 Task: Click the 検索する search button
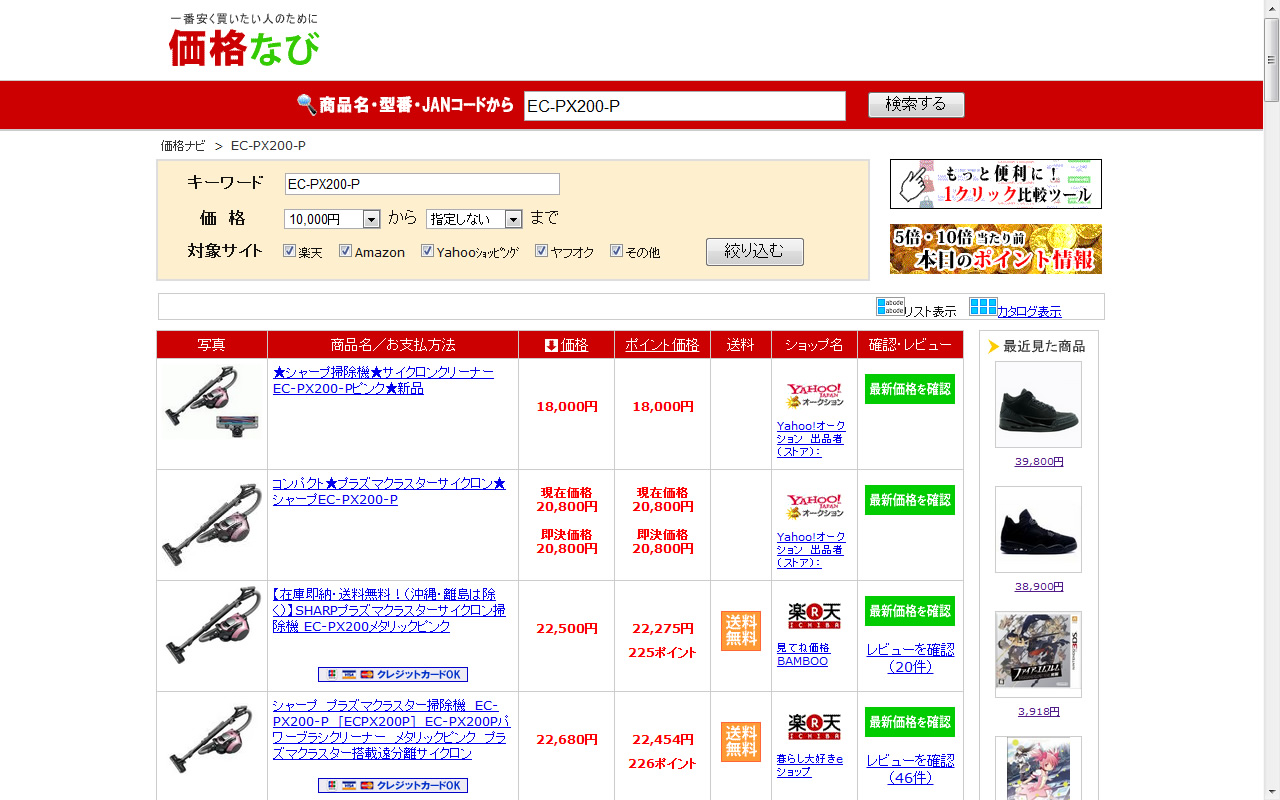[916, 104]
